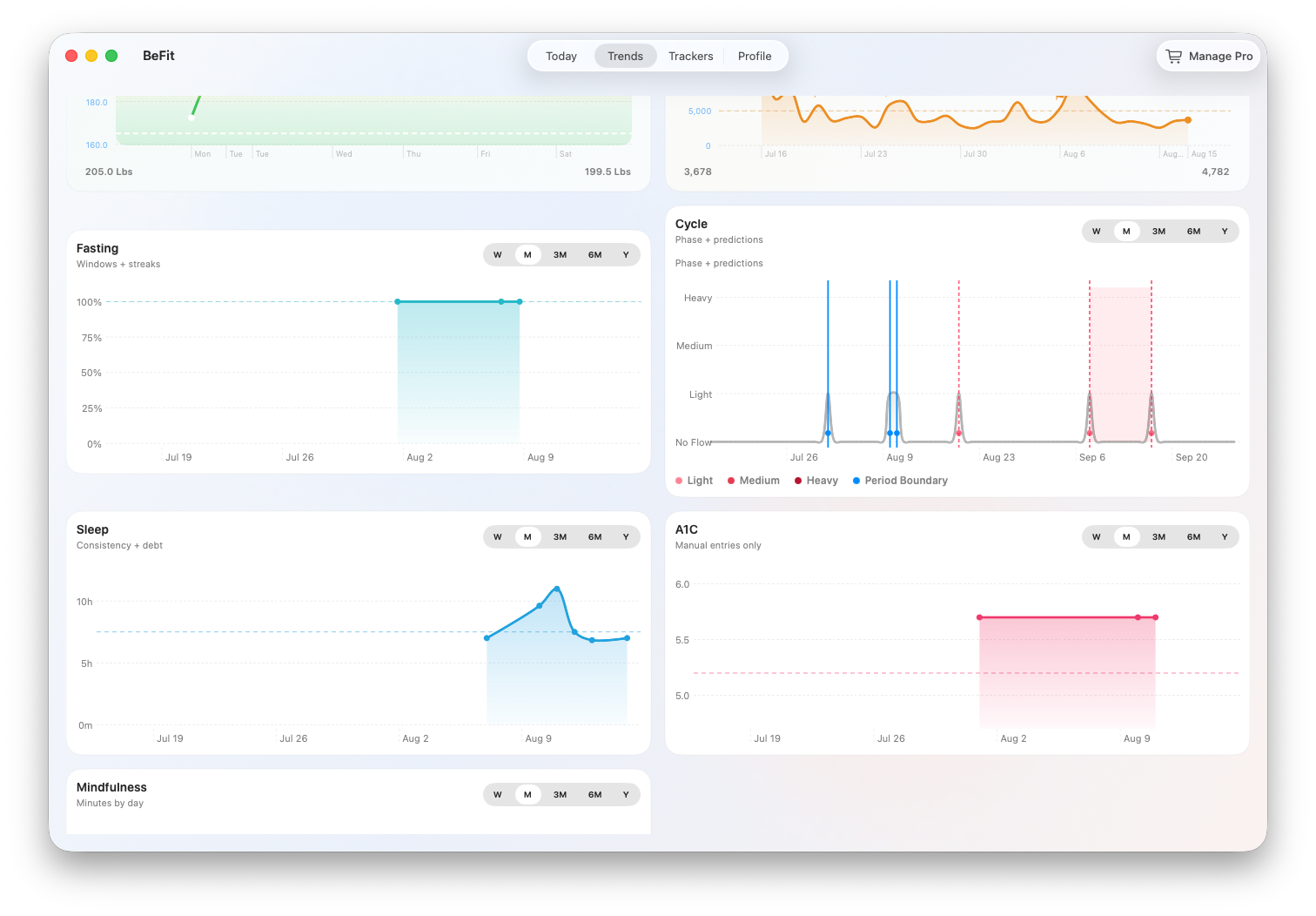
Task: Click the Medium legend entry
Action: (754, 481)
